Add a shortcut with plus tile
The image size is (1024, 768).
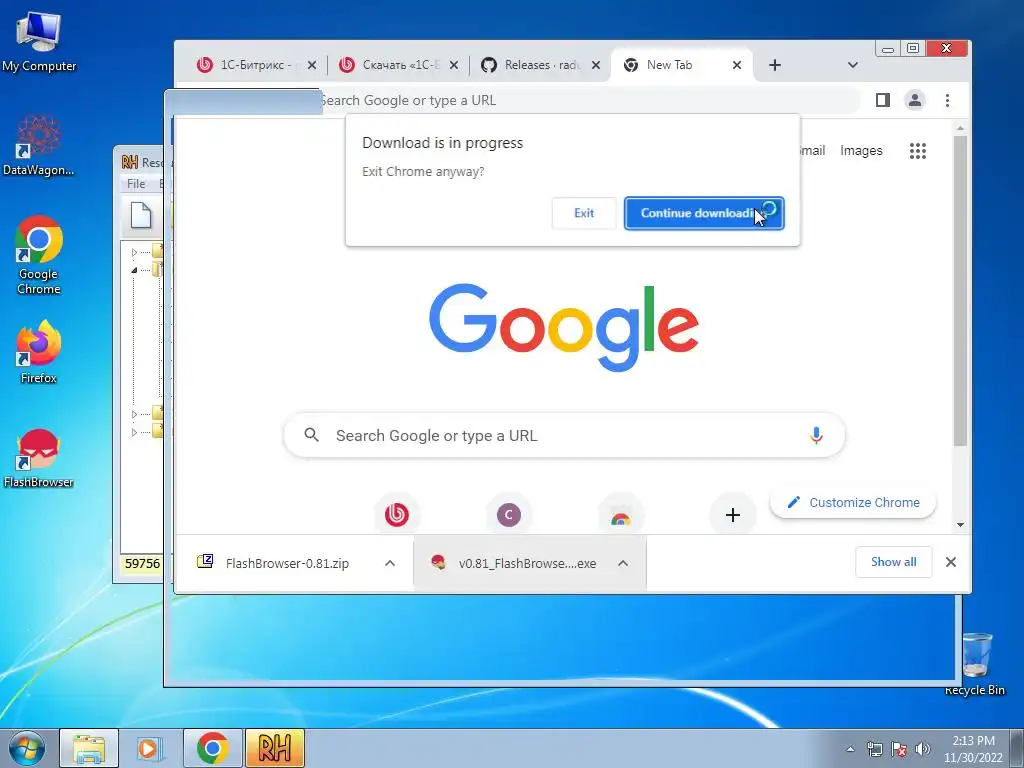pos(733,515)
